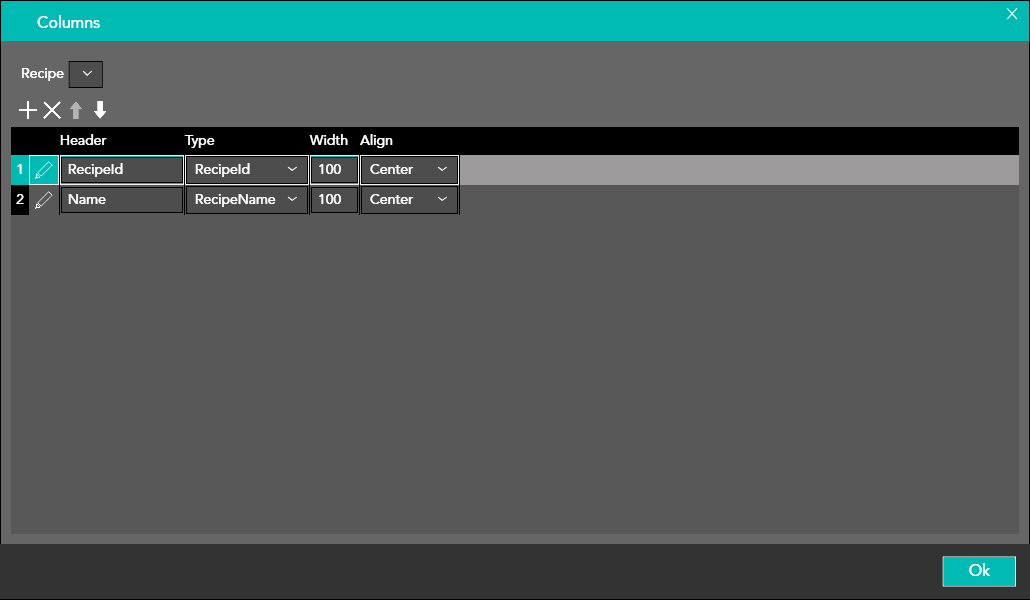Click pencil edit icon in row 2
Image resolution: width=1030 pixels, height=600 pixels.
coord(43,200)
